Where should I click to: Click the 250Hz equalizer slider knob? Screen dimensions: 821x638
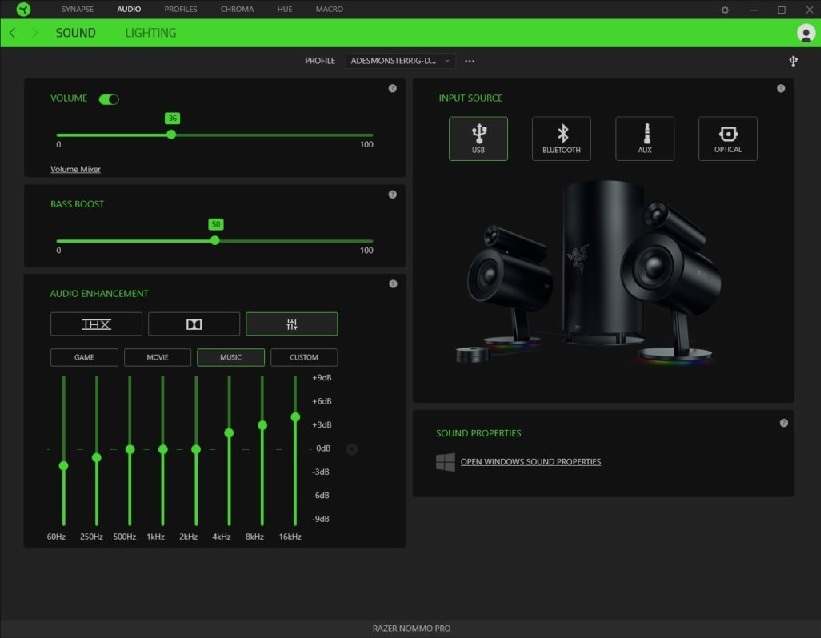point(96,458)
